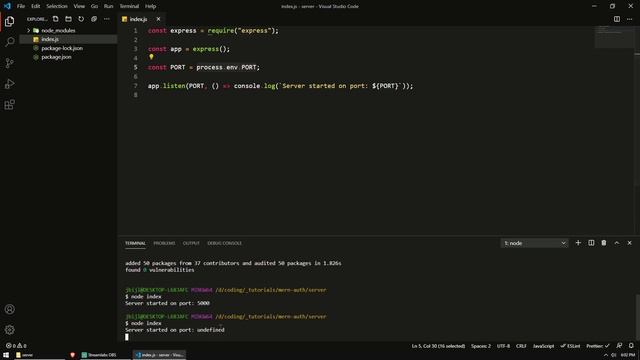Open the Edit menu

tap(36, 6)
